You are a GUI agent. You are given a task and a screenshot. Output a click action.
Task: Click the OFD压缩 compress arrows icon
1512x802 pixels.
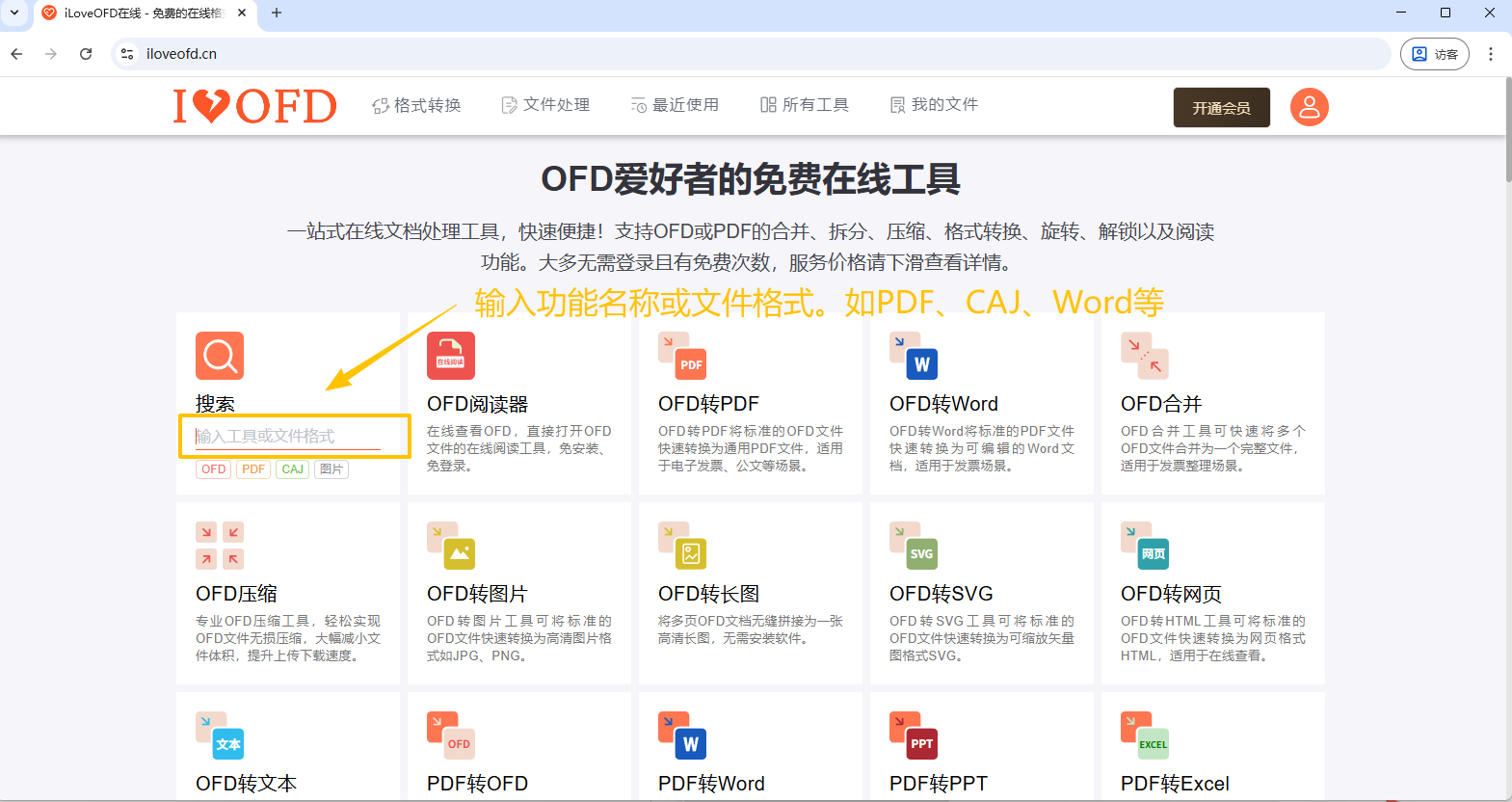pos(220,546)
